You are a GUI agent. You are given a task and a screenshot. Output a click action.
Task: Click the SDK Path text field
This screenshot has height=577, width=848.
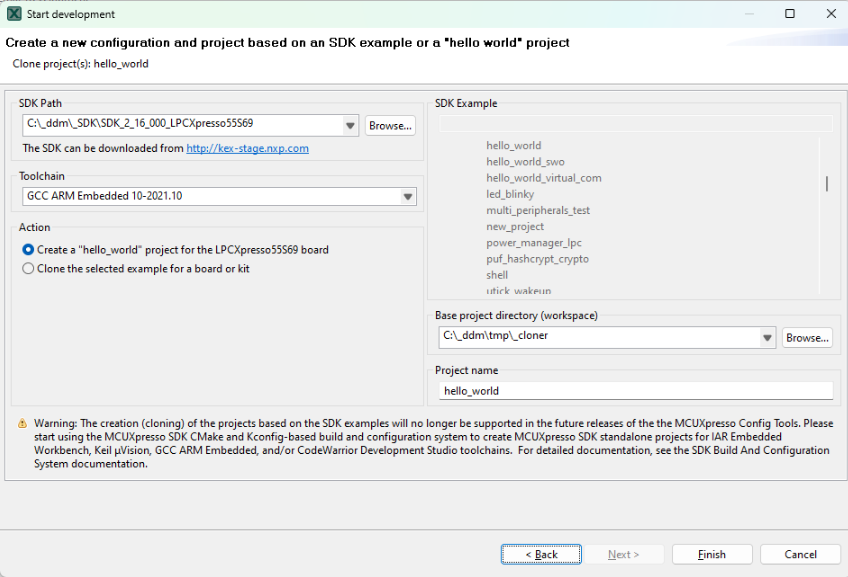(x=183, y=125)
